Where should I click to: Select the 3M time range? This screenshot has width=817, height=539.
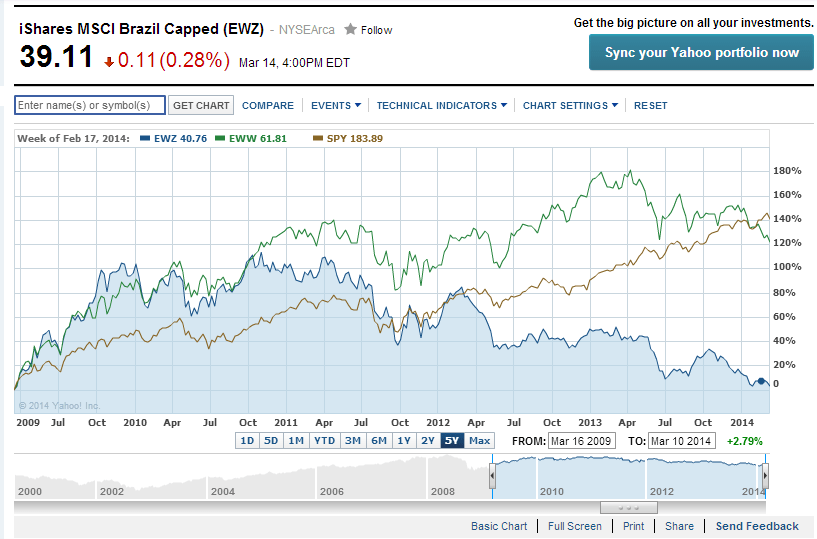point(353,440)
